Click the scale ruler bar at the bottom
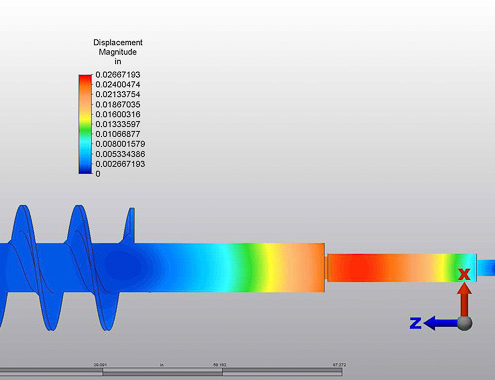This screenshot has height=380, width=495. [x=171, y=371]
